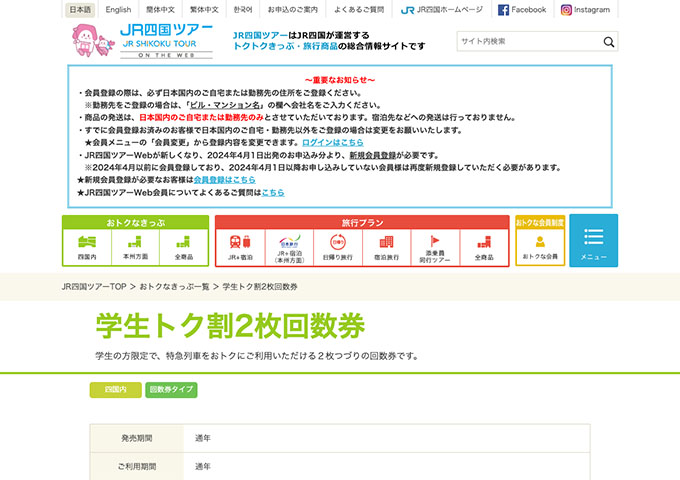Viewport: 680px width, 480px height.
Task: Open the 添乗員同行ツアー flag icon
Action: (435, 248)
